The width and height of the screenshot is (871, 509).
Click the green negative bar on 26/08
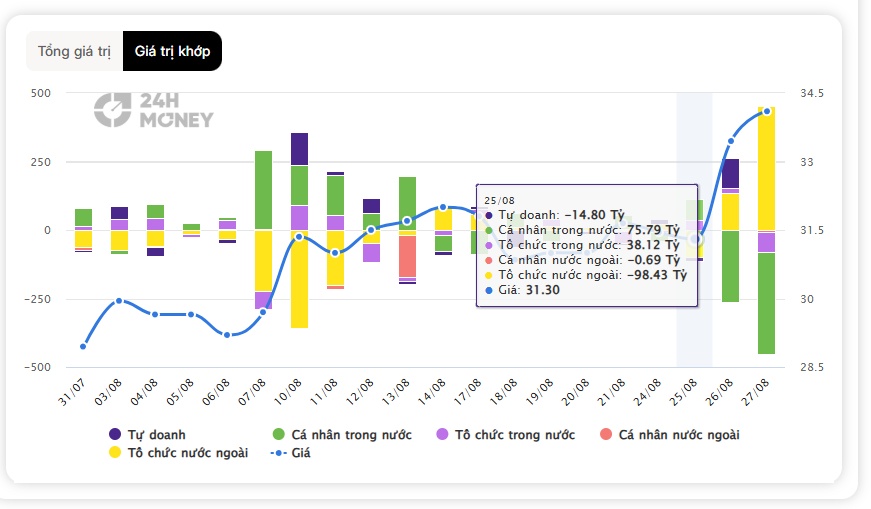(x=730, y=266)
